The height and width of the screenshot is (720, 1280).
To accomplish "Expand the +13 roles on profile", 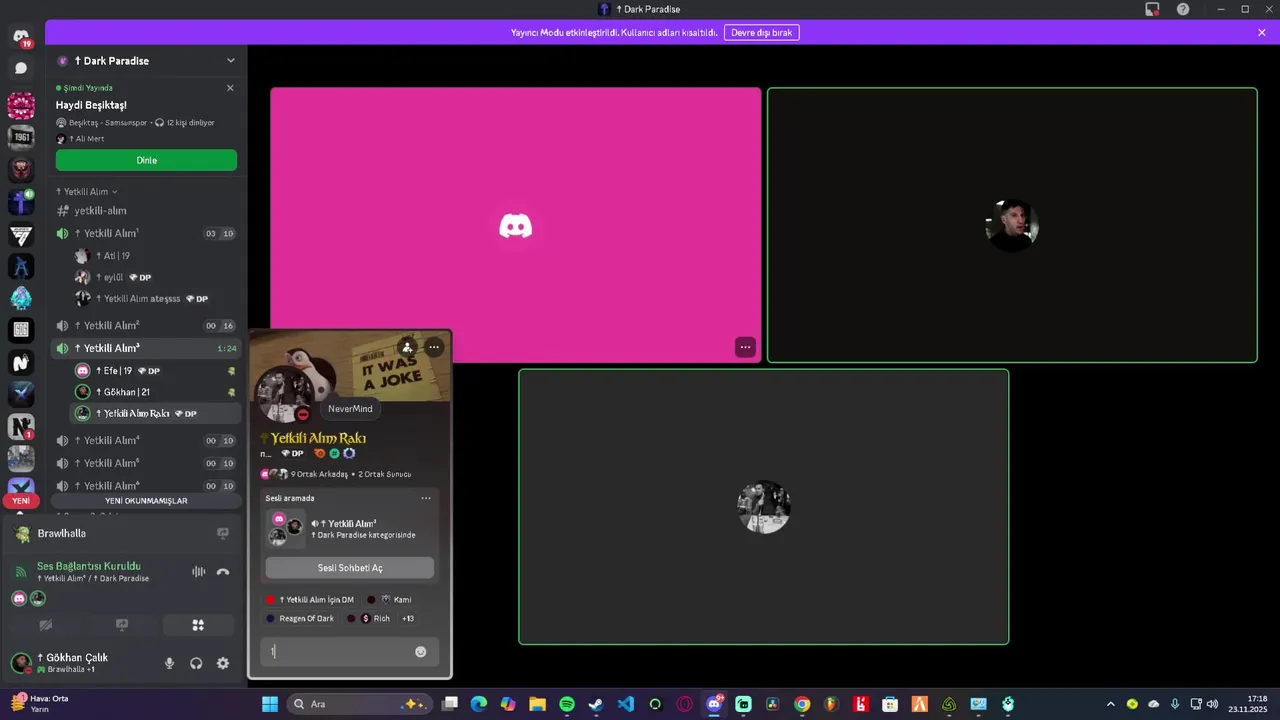I will (x=408, y=619).
